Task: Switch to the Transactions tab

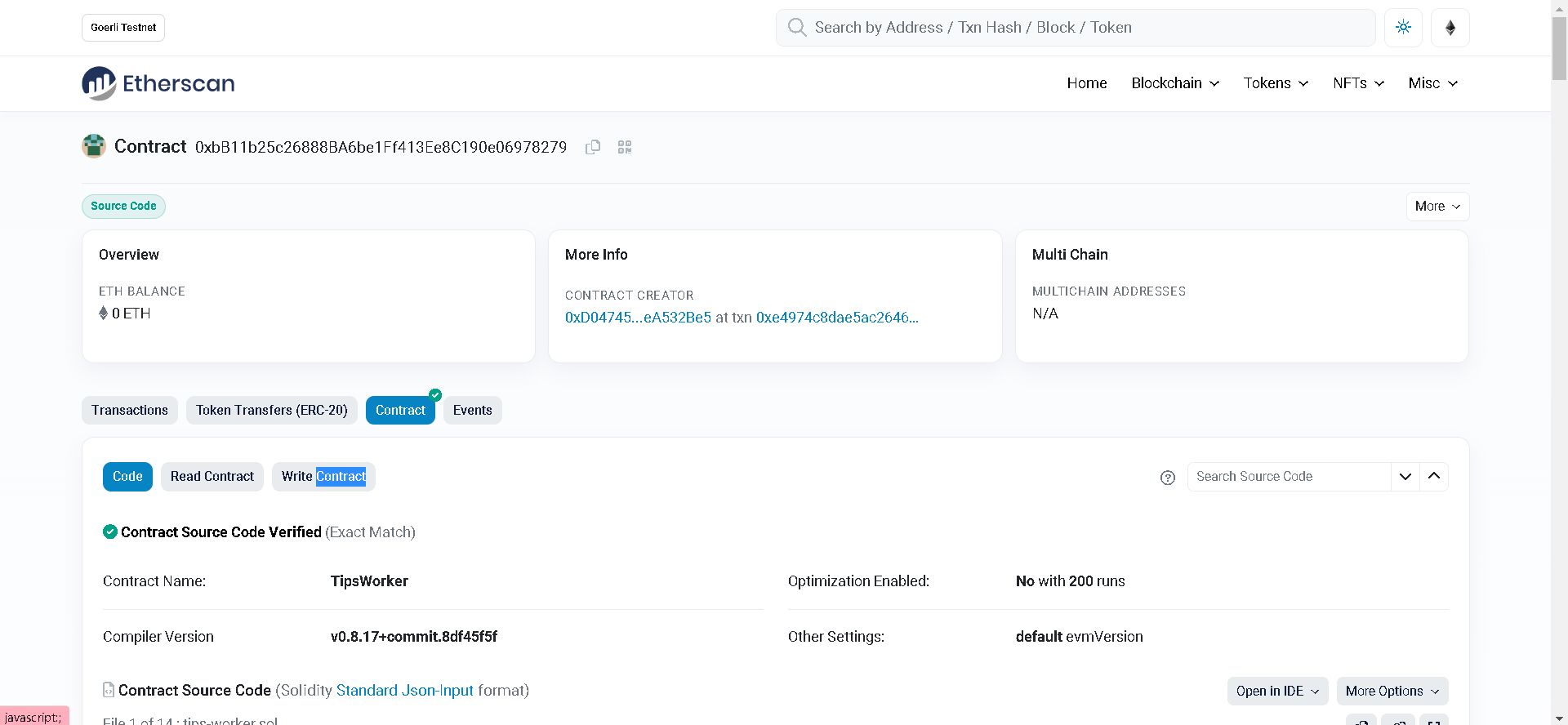Action: pos(130,410)
